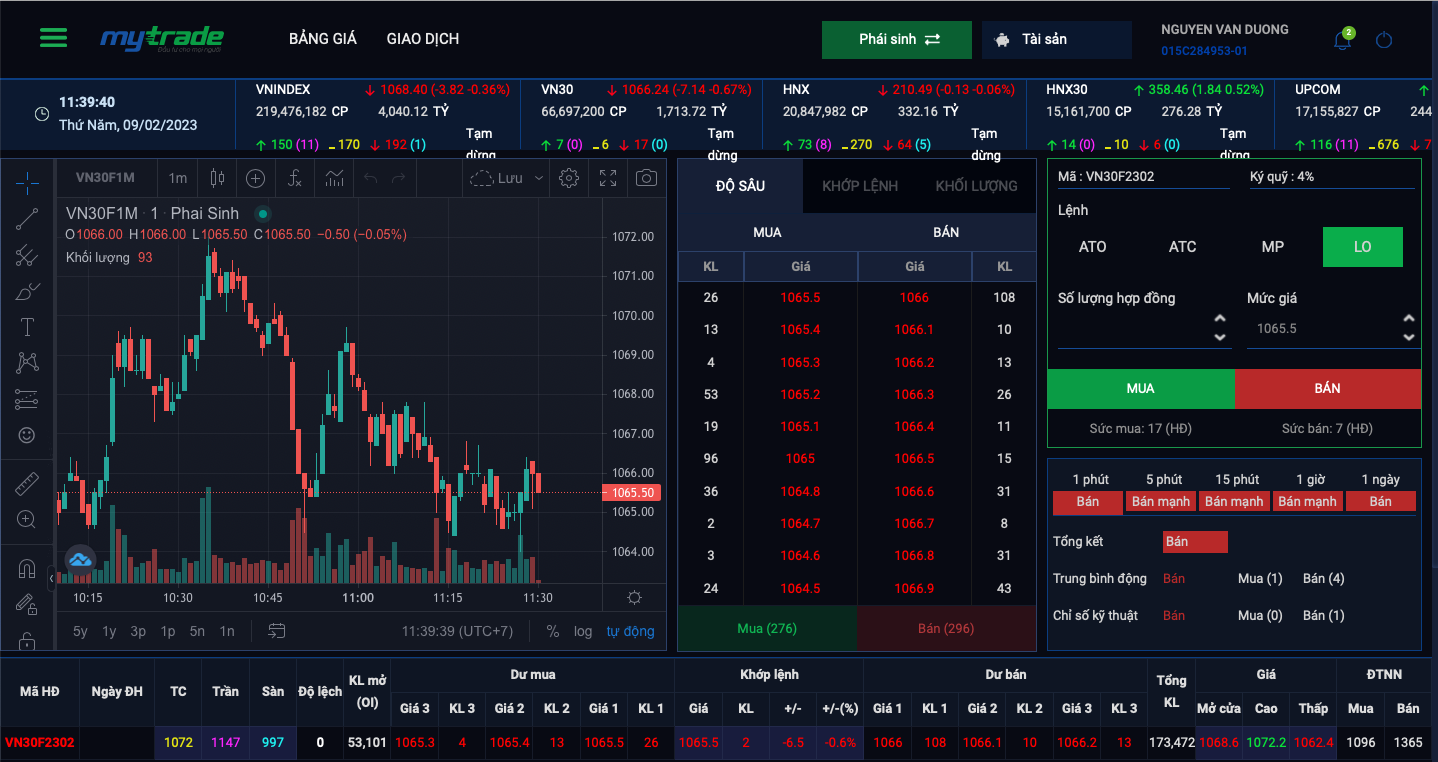Select the text annotation tool
Image resolution: width=1438 pixels, height=762 pixels.
[27, 327]
